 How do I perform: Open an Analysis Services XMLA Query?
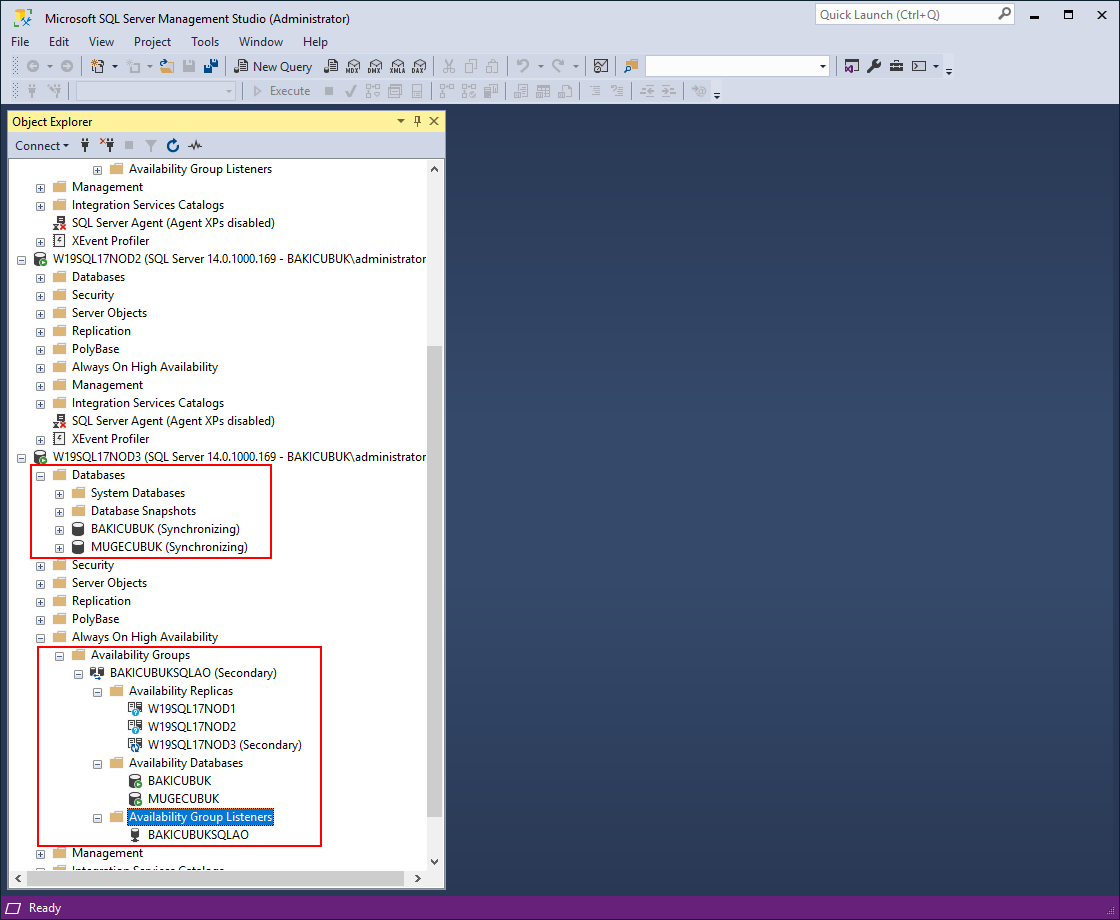click(x=397, y=66)
